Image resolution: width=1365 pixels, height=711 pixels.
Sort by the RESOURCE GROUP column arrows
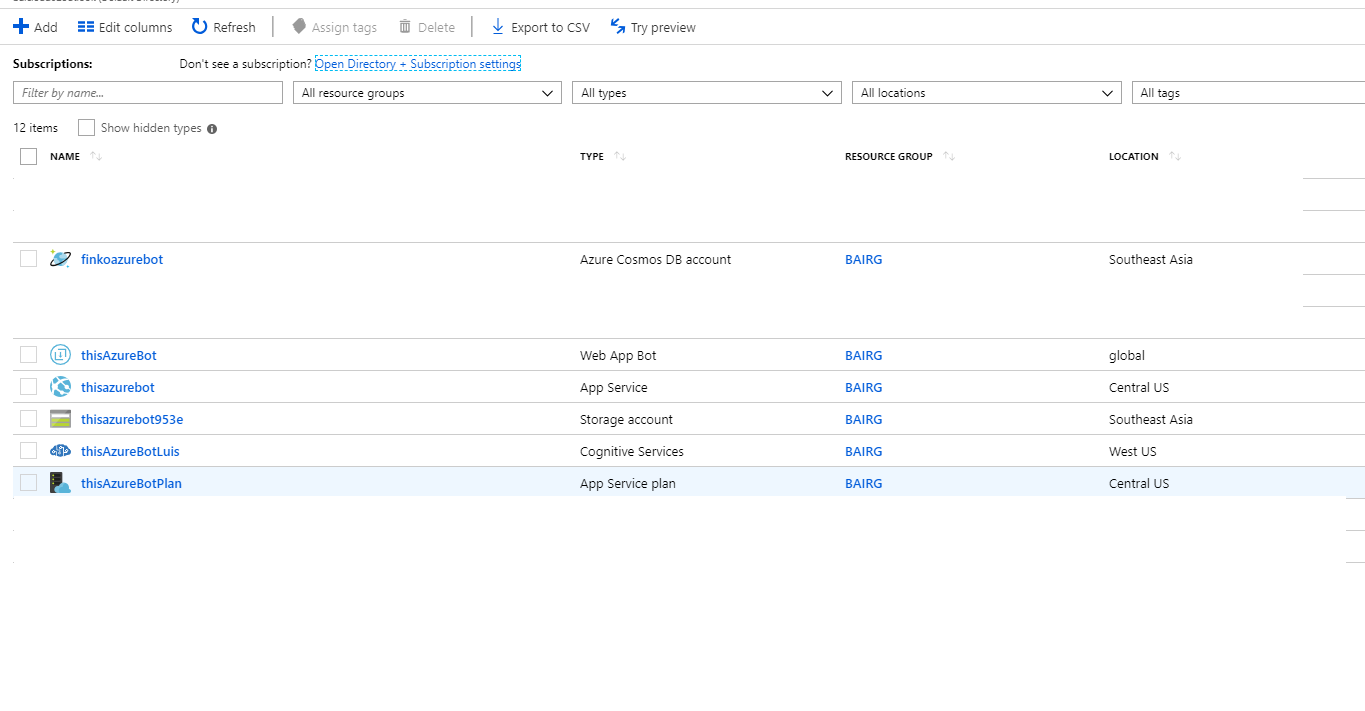pyautogui.click(x=949, y=156)
